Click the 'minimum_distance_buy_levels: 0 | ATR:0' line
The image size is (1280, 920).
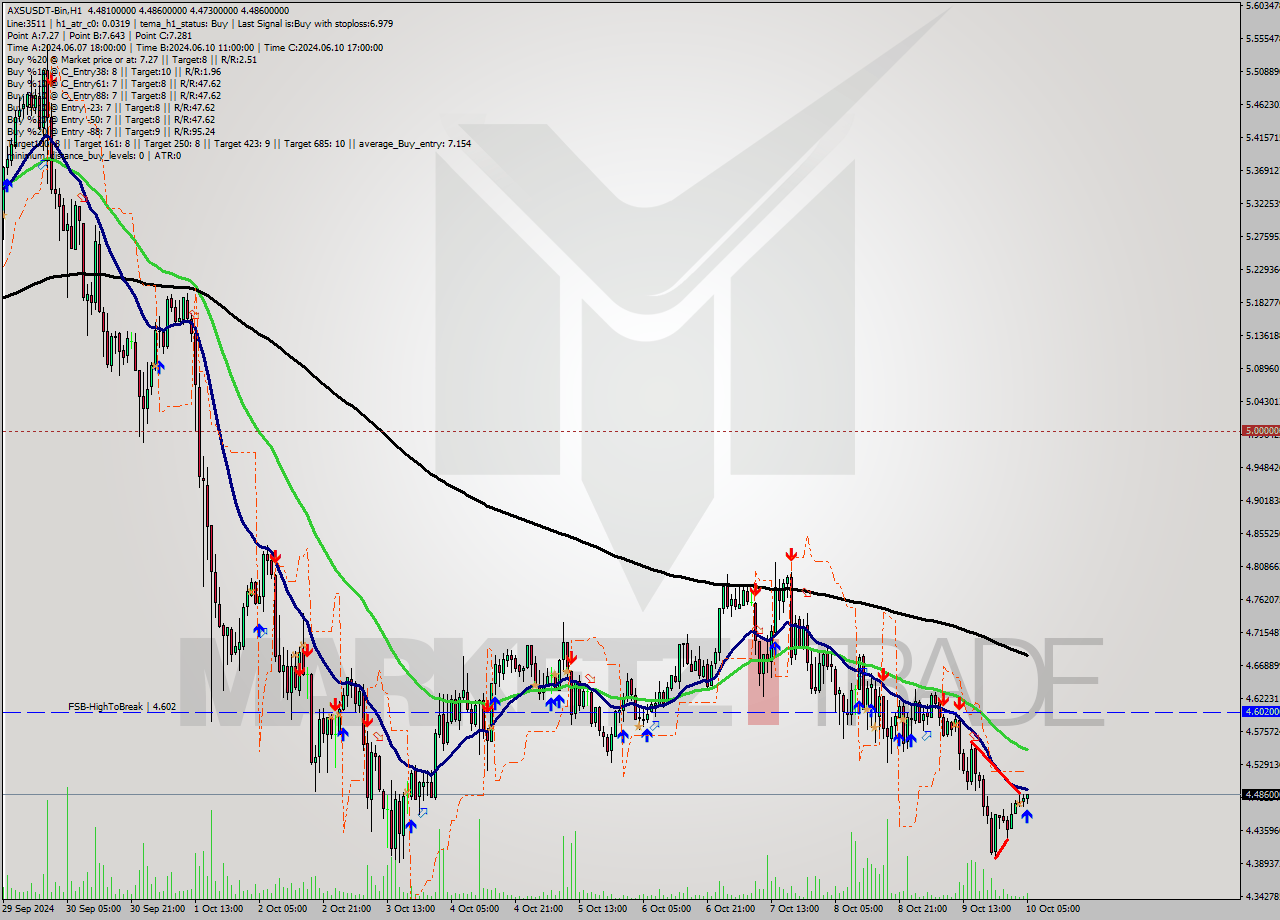[94, 155]
